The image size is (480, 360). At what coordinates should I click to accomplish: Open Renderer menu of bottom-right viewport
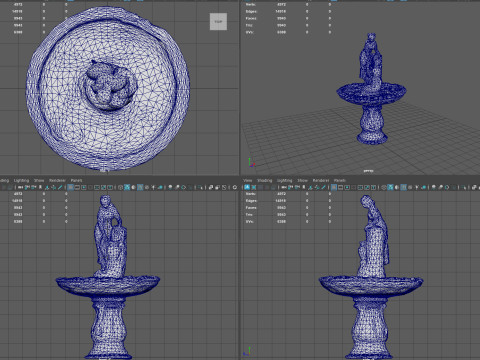coord(321,180)
